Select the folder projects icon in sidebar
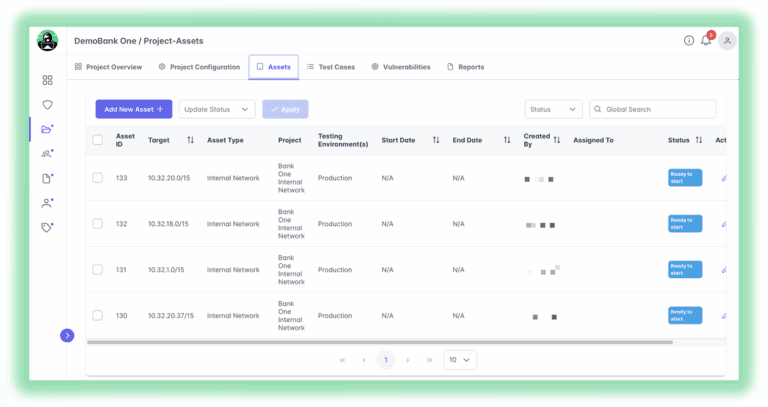 point(47,129)
